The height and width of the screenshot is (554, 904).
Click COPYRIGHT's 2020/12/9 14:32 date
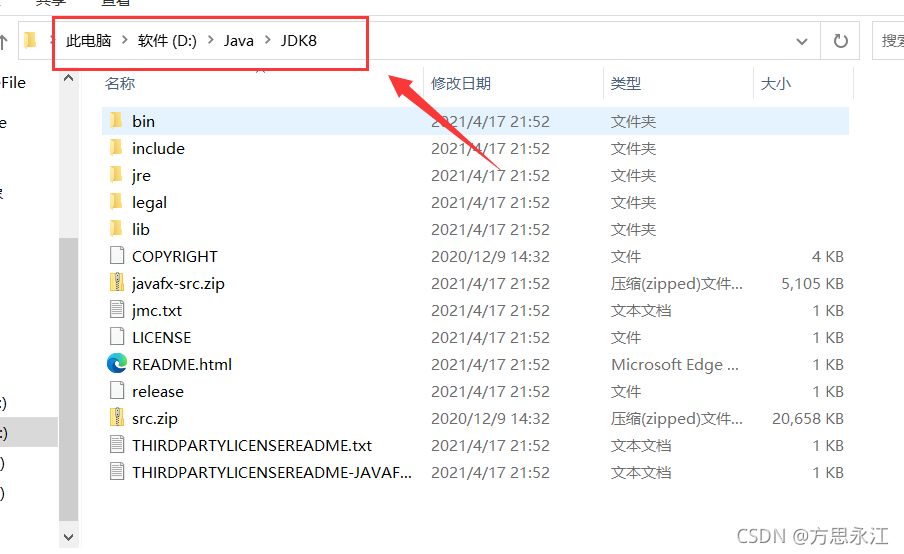point(490,256)
